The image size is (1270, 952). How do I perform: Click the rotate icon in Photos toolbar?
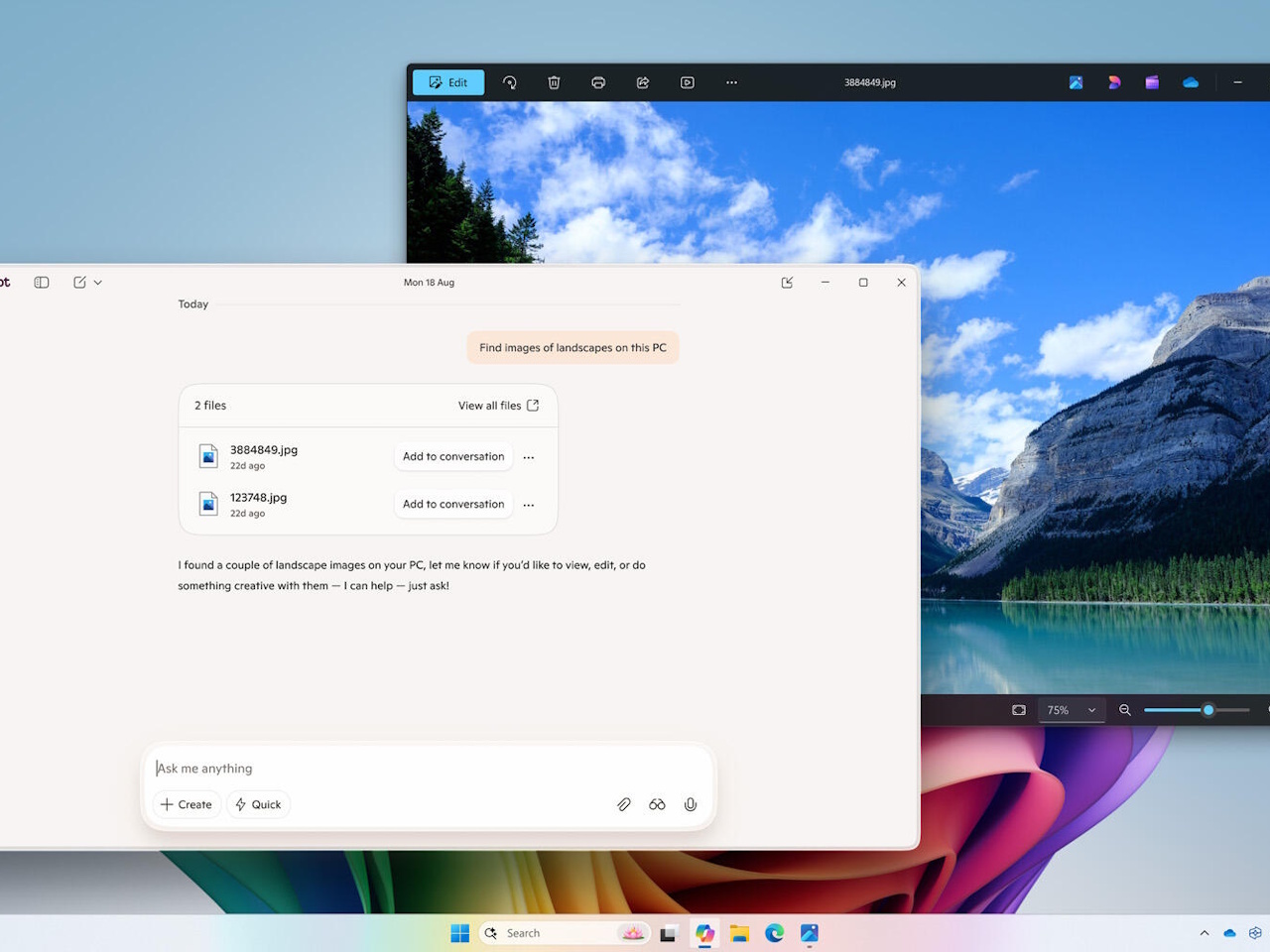click(x=510, y=82)
